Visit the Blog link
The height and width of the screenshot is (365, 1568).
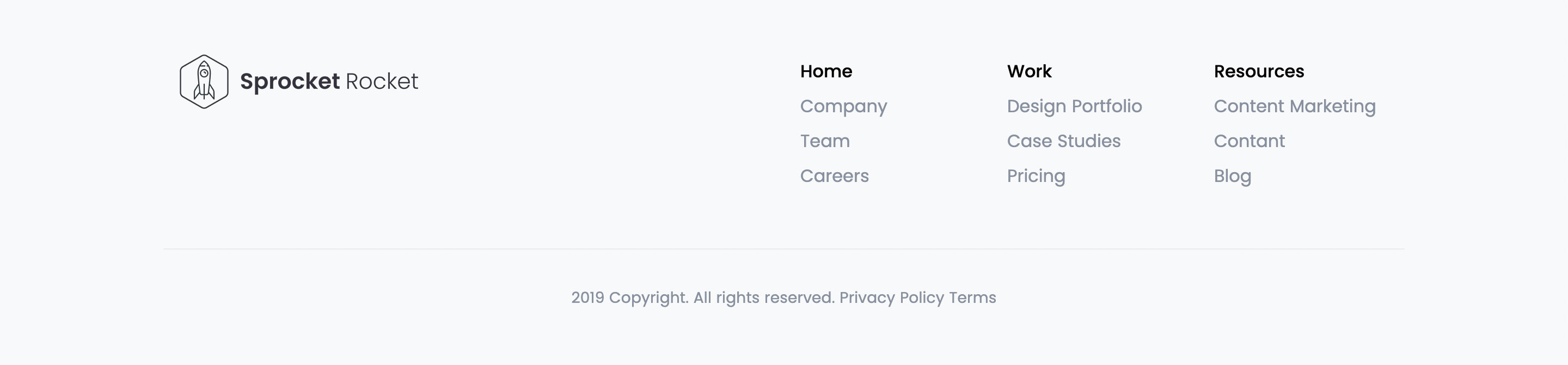tap(1233, 177)
